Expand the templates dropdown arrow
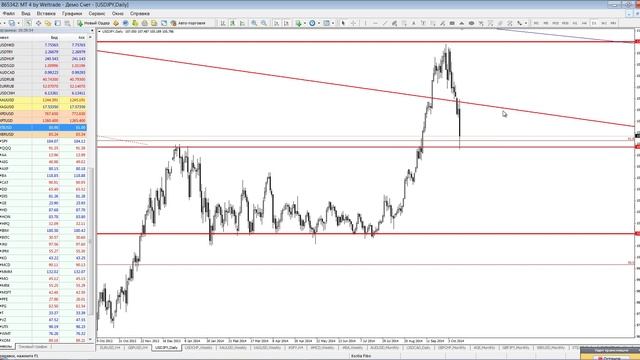Viewport: 640px width, 360px height. (x=333, y=23)
